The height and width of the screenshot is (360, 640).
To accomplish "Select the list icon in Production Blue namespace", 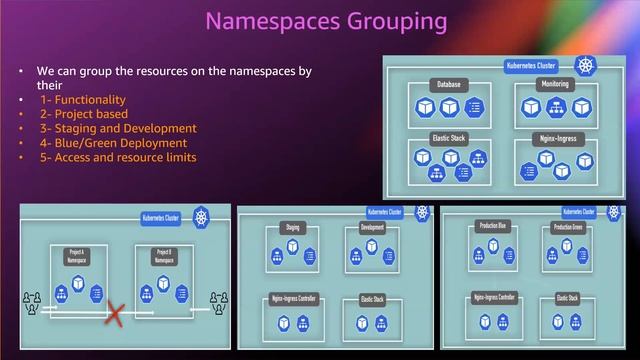I will click(509, 256).
